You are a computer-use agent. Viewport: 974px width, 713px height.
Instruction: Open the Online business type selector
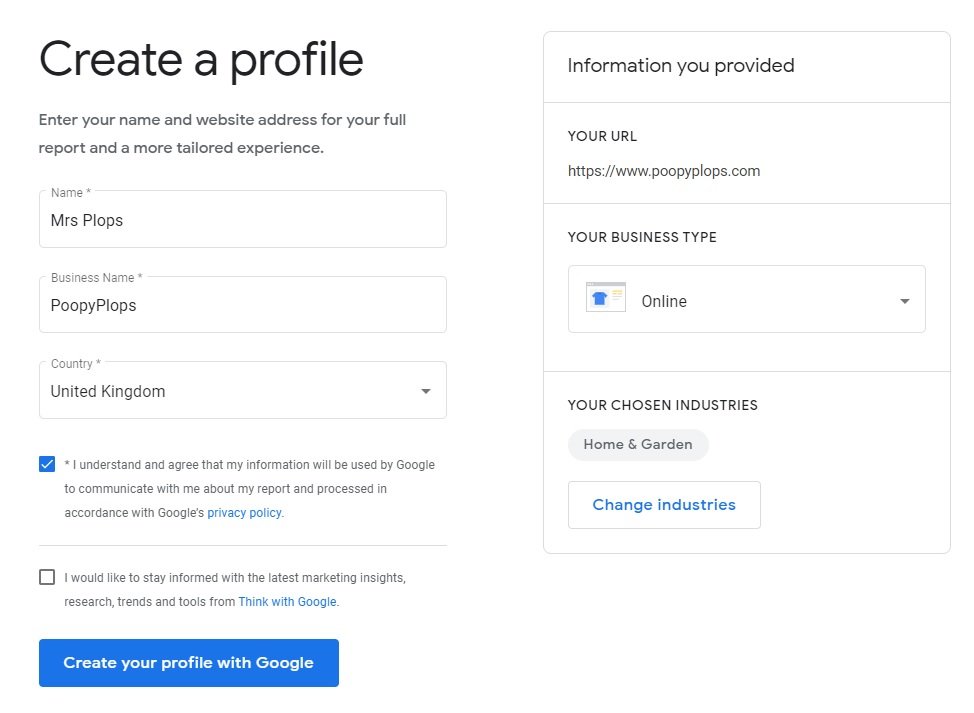pyautogui.click(x=746, y=299)
